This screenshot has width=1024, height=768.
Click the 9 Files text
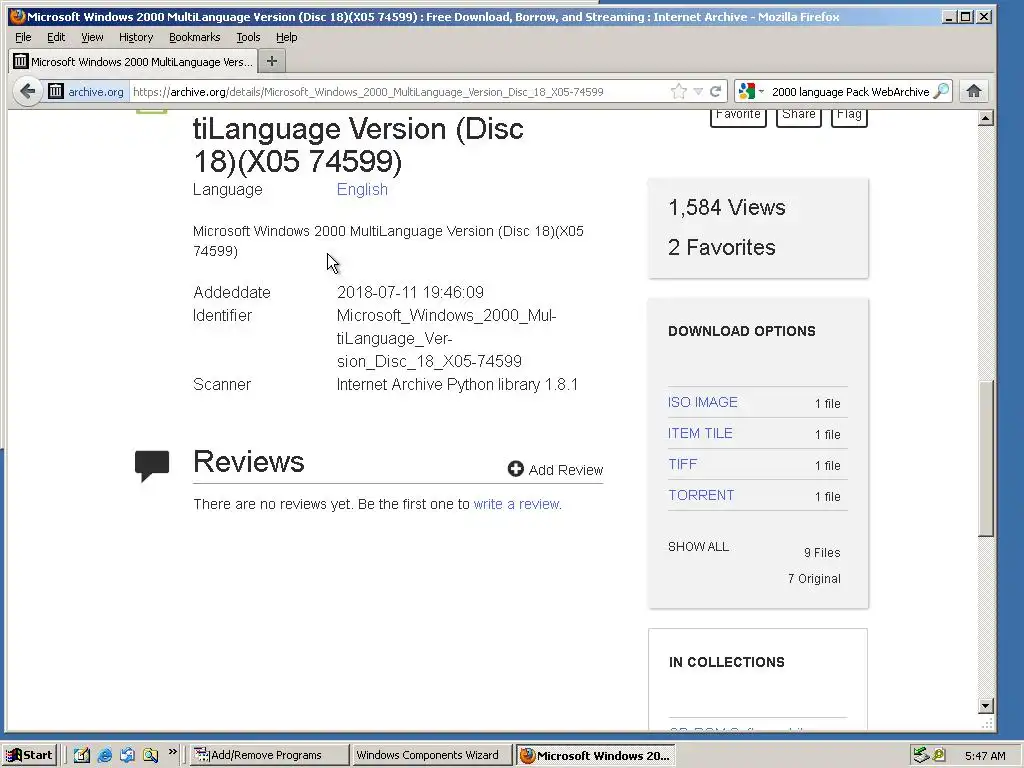[x=822, y=552]
